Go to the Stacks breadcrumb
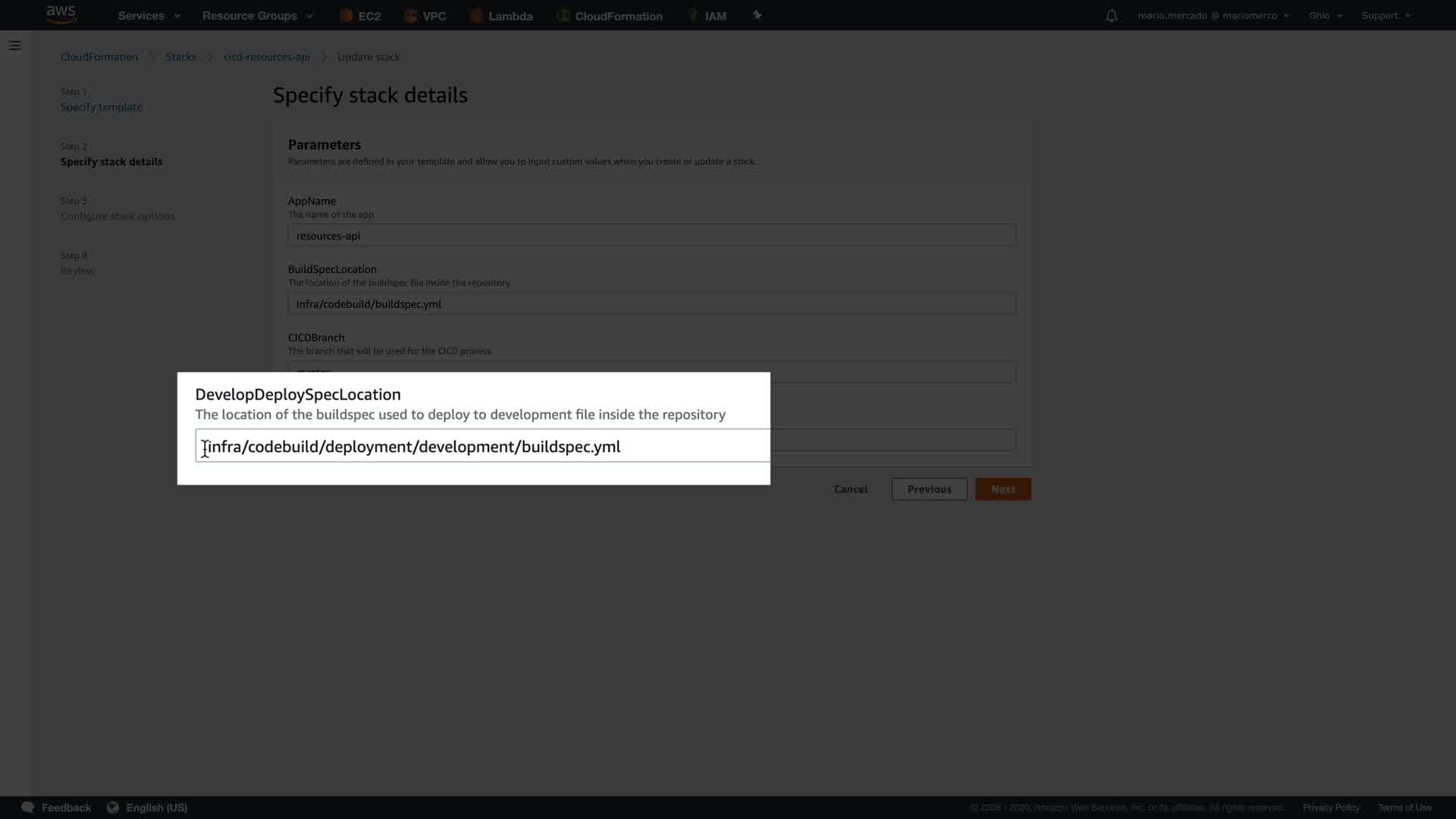Image resolution: width=1456 pixels, height=819 pixels. tap(180, 57)
